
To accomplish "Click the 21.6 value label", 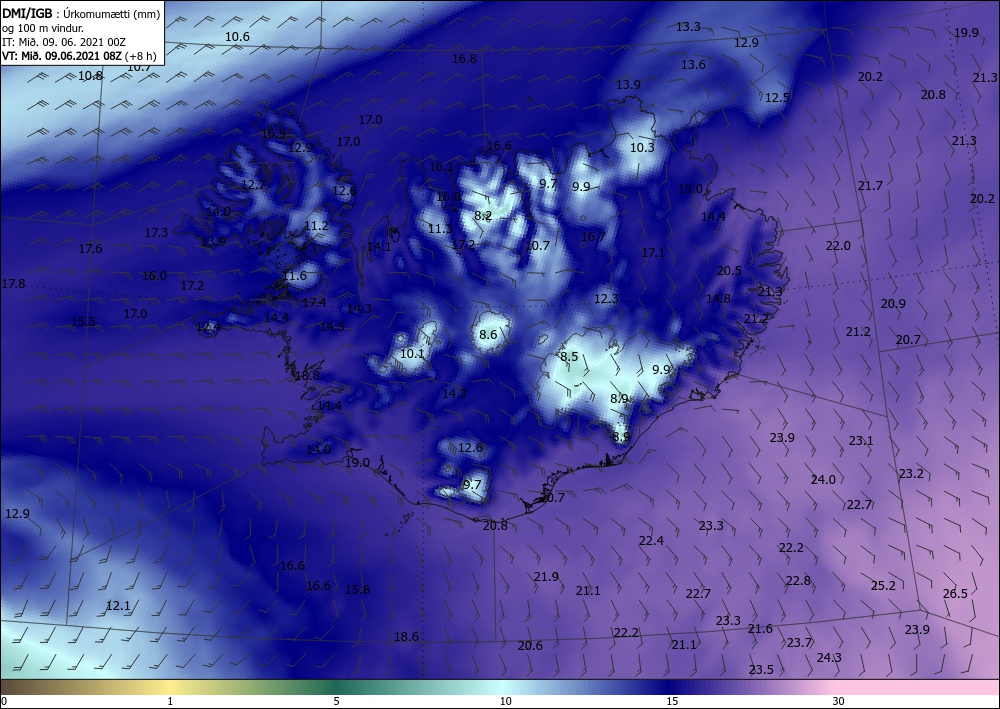I will 760,629.
